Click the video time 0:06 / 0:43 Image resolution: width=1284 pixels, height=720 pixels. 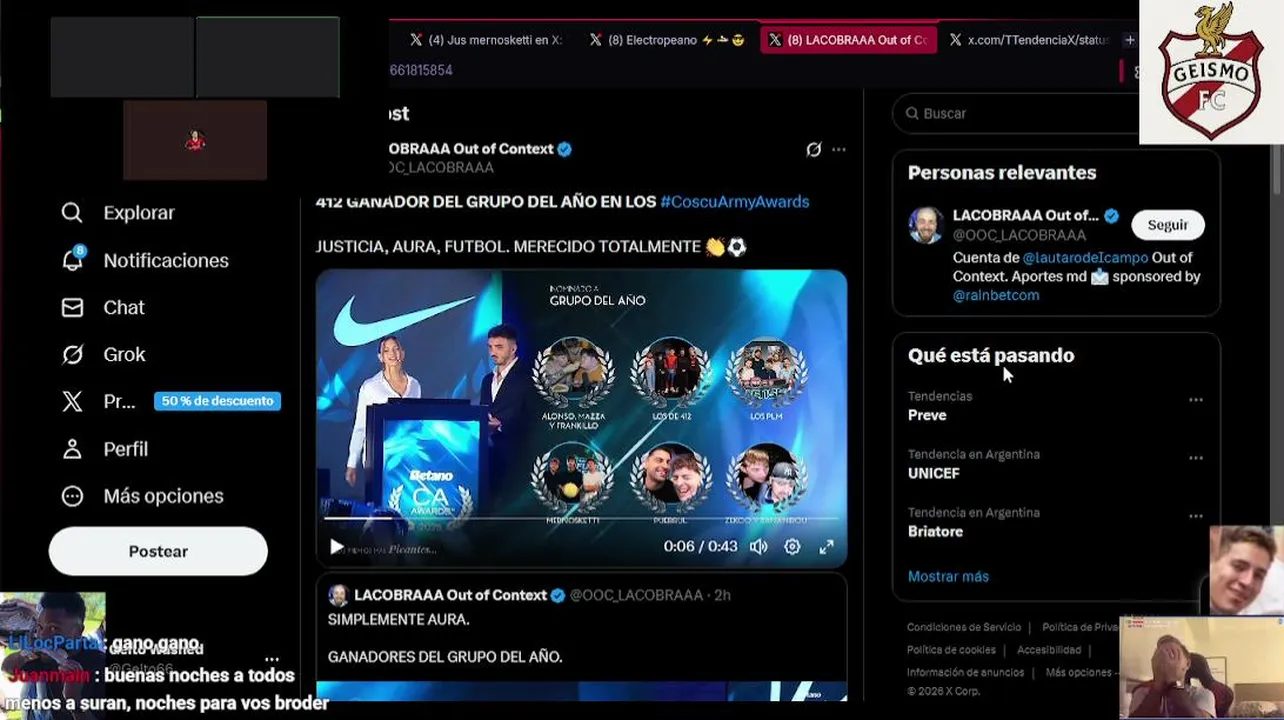[700, 547]
